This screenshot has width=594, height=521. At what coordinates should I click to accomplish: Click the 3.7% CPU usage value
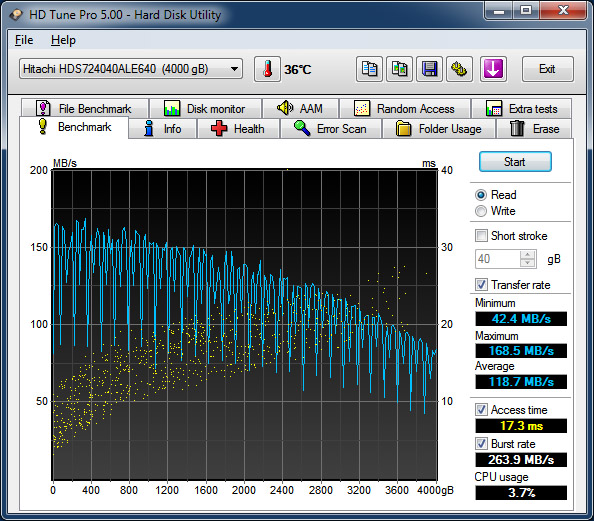pyautogui.click(x=521, y=493)
